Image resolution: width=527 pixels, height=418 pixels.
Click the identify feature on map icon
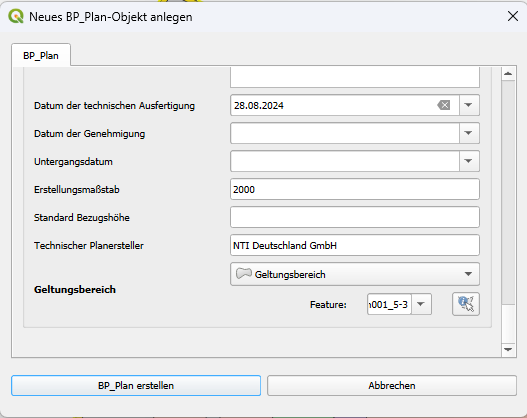(x=465, y=304)
